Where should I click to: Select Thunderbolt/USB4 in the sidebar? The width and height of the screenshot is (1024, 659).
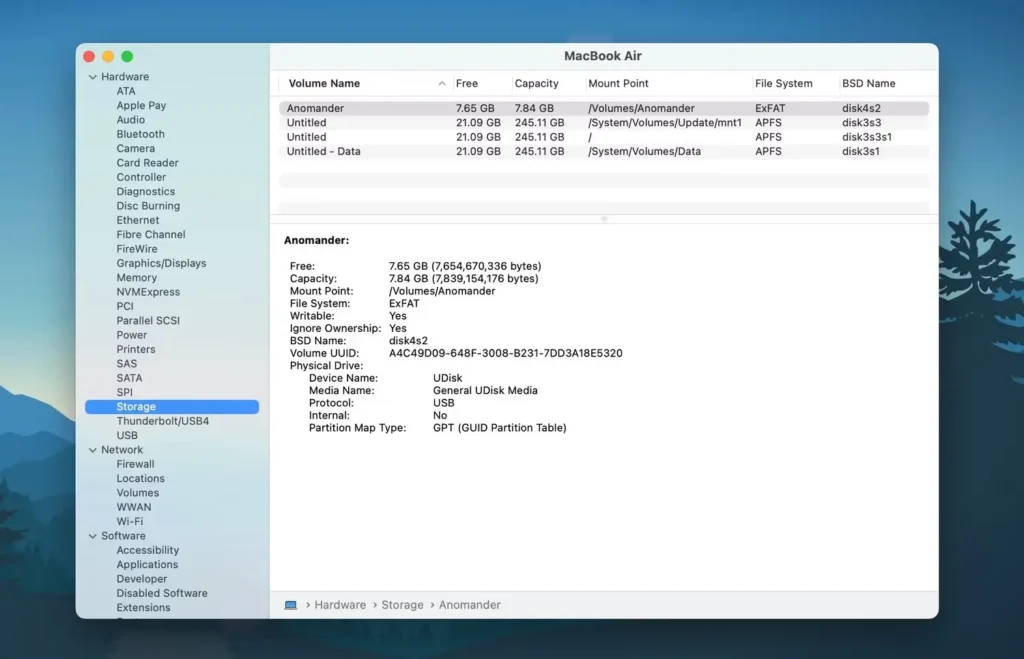point(163,422)
